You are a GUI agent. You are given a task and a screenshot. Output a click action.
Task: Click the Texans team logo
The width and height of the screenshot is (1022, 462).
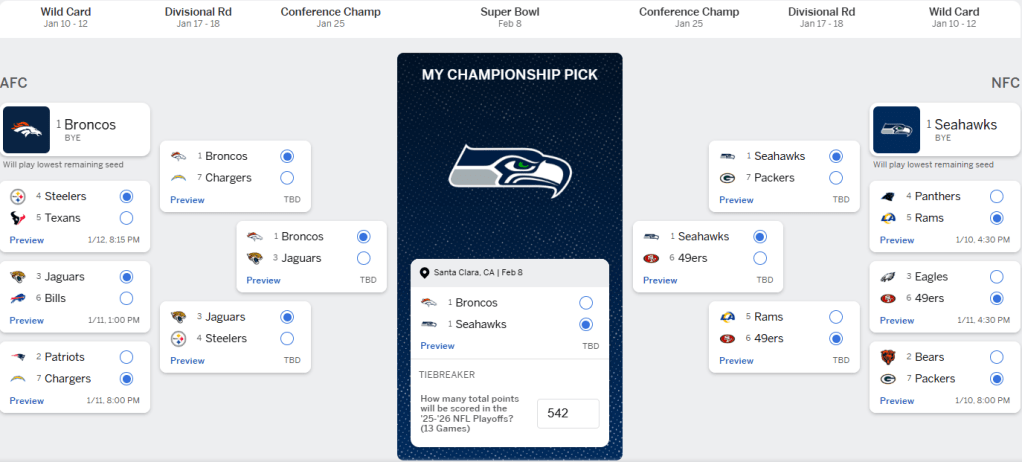[17, 218]
